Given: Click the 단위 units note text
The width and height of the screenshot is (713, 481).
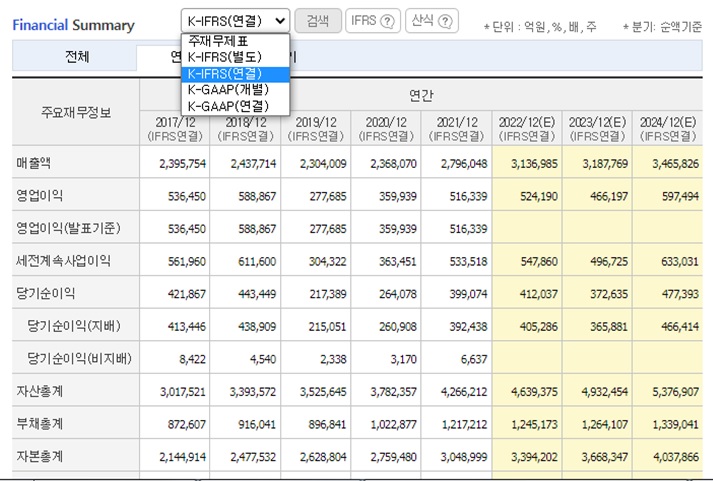Looking at the screenshot, I should pyautogui.click(x=540, y=27).
